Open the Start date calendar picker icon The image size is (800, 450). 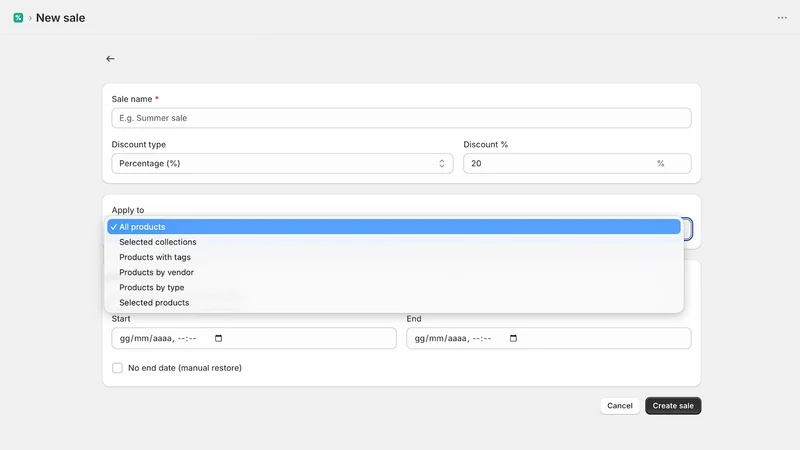(x=218, y=338)
